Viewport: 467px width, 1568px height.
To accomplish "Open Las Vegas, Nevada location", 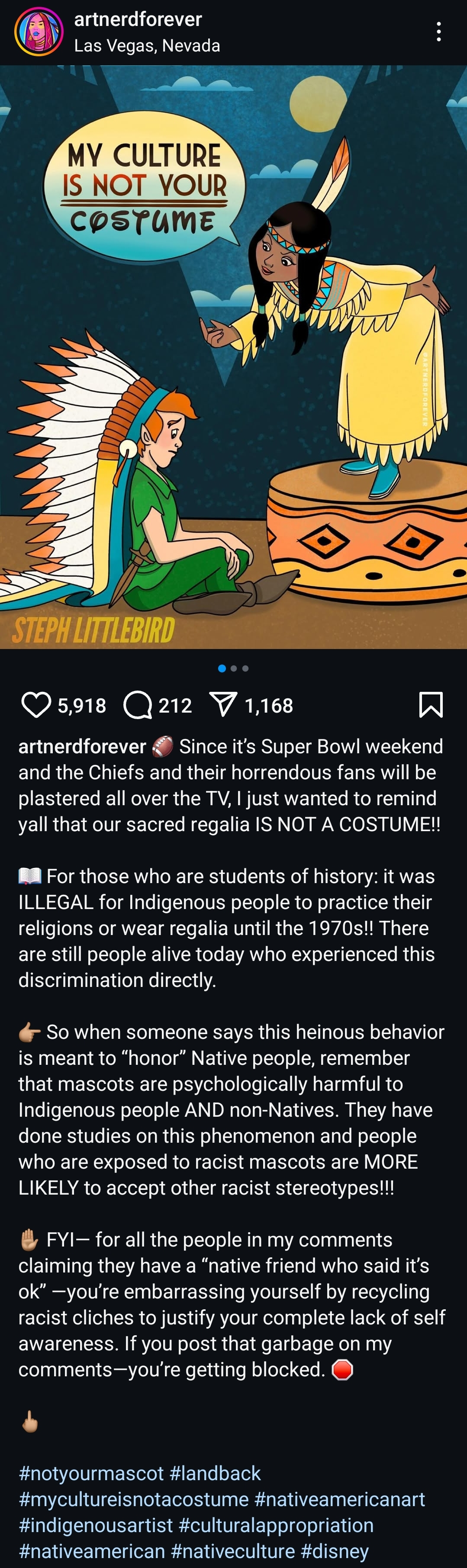I will 147,46.
